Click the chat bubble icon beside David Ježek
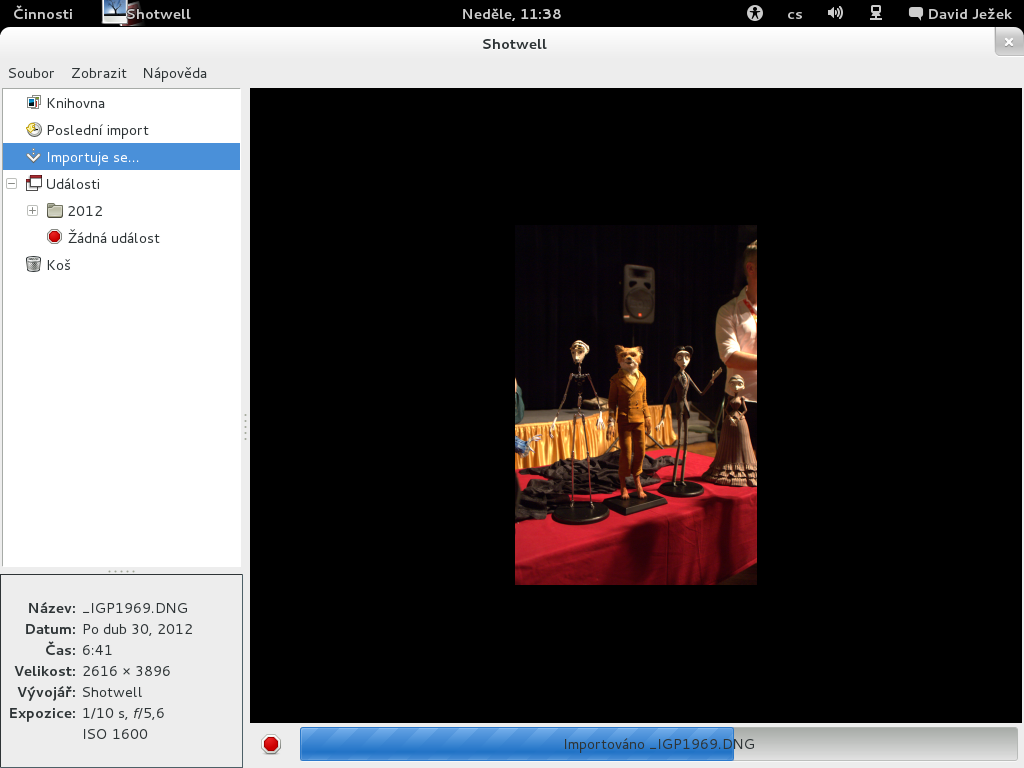 [x=916, y=14]
